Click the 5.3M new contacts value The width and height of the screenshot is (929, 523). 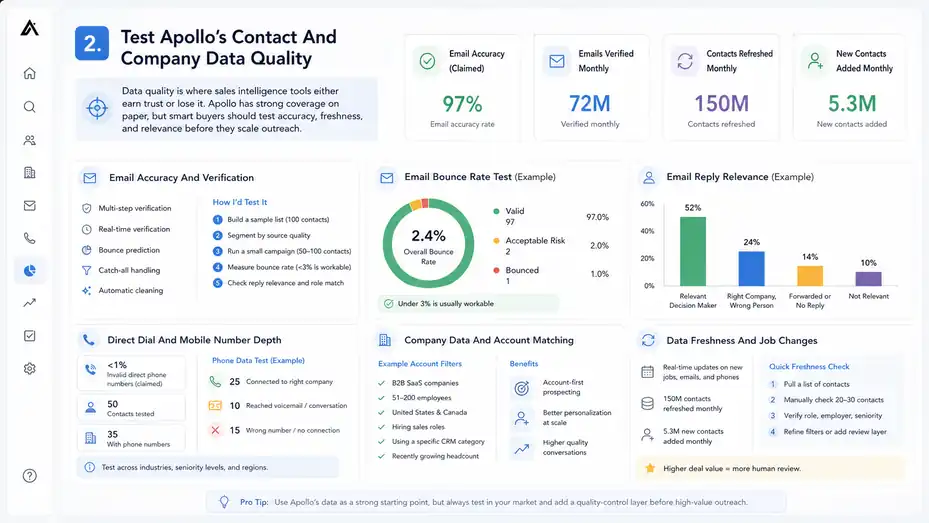[x=852, y=104]
